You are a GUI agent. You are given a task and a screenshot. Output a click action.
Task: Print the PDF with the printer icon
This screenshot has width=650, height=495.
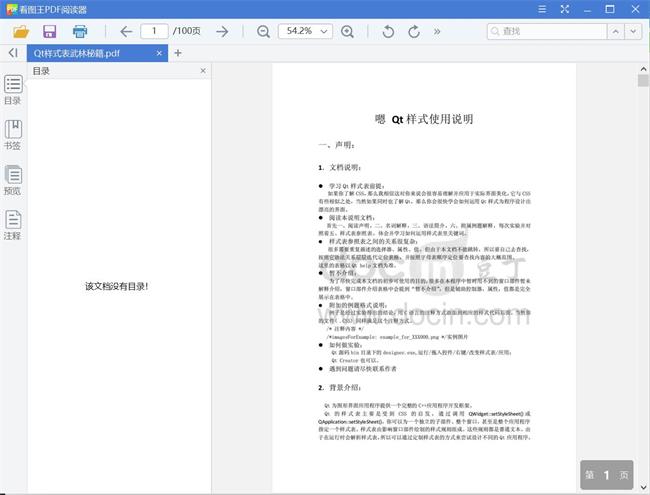pyautogui.click(x=80, y=32)
